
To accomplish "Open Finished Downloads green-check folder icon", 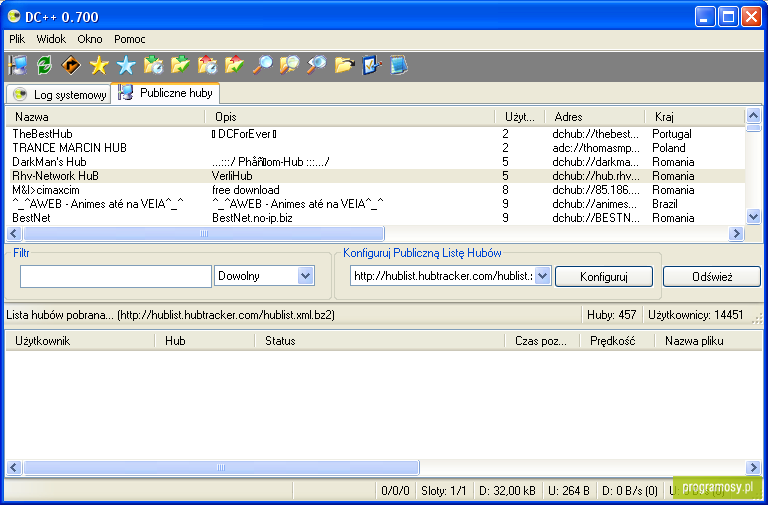I will coord(180,65).
